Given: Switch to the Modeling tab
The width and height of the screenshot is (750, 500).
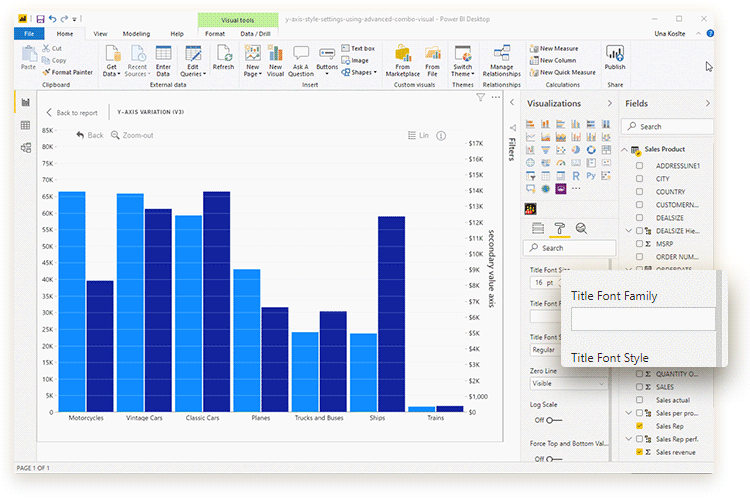Looking at the screenshot, I should [x=136, y=33].
